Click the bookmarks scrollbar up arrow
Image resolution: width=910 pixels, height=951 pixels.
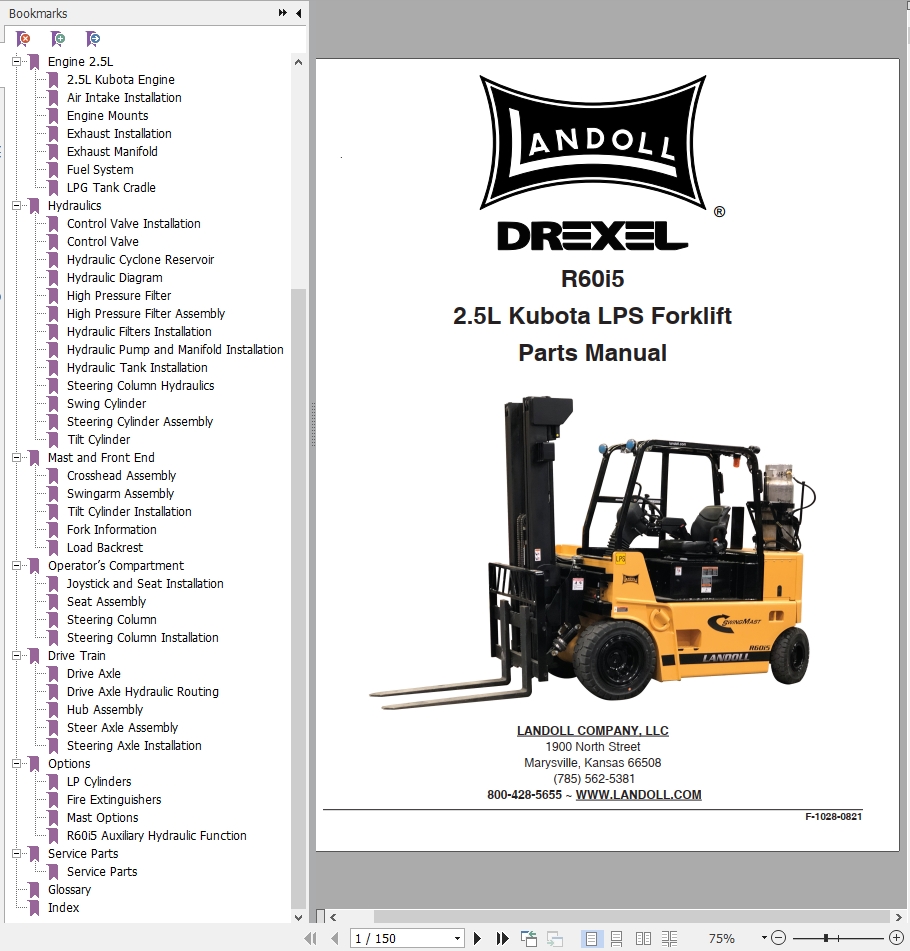click(298, 62)
